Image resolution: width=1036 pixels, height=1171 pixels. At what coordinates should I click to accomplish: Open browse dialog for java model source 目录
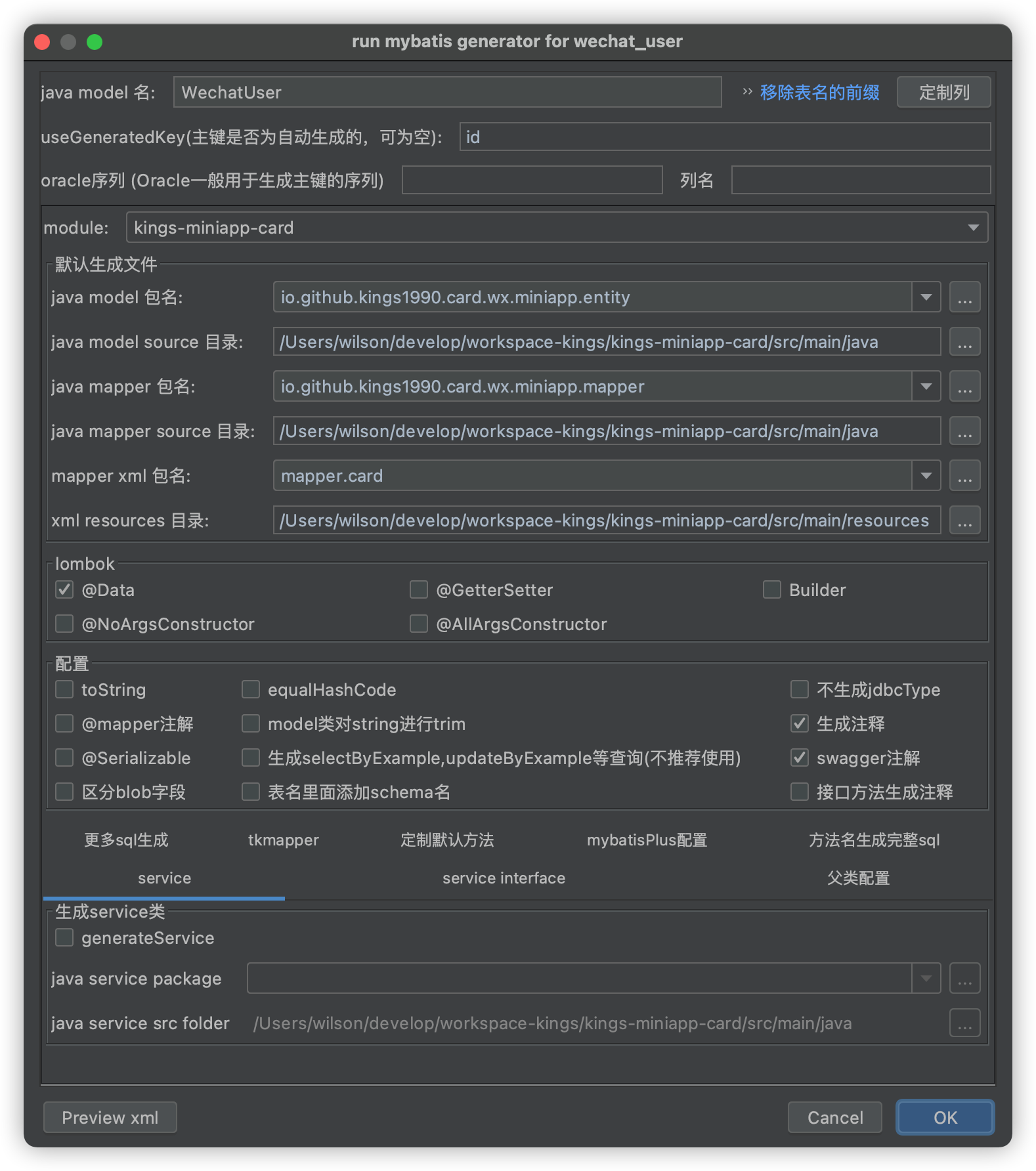click(964, 342)
